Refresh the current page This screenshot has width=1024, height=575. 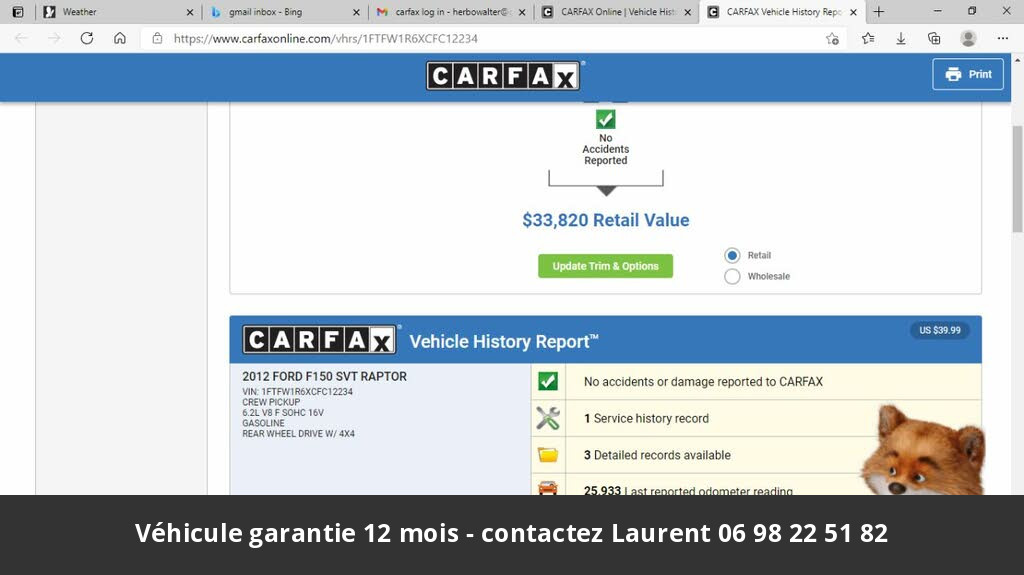tap(87, 39)
